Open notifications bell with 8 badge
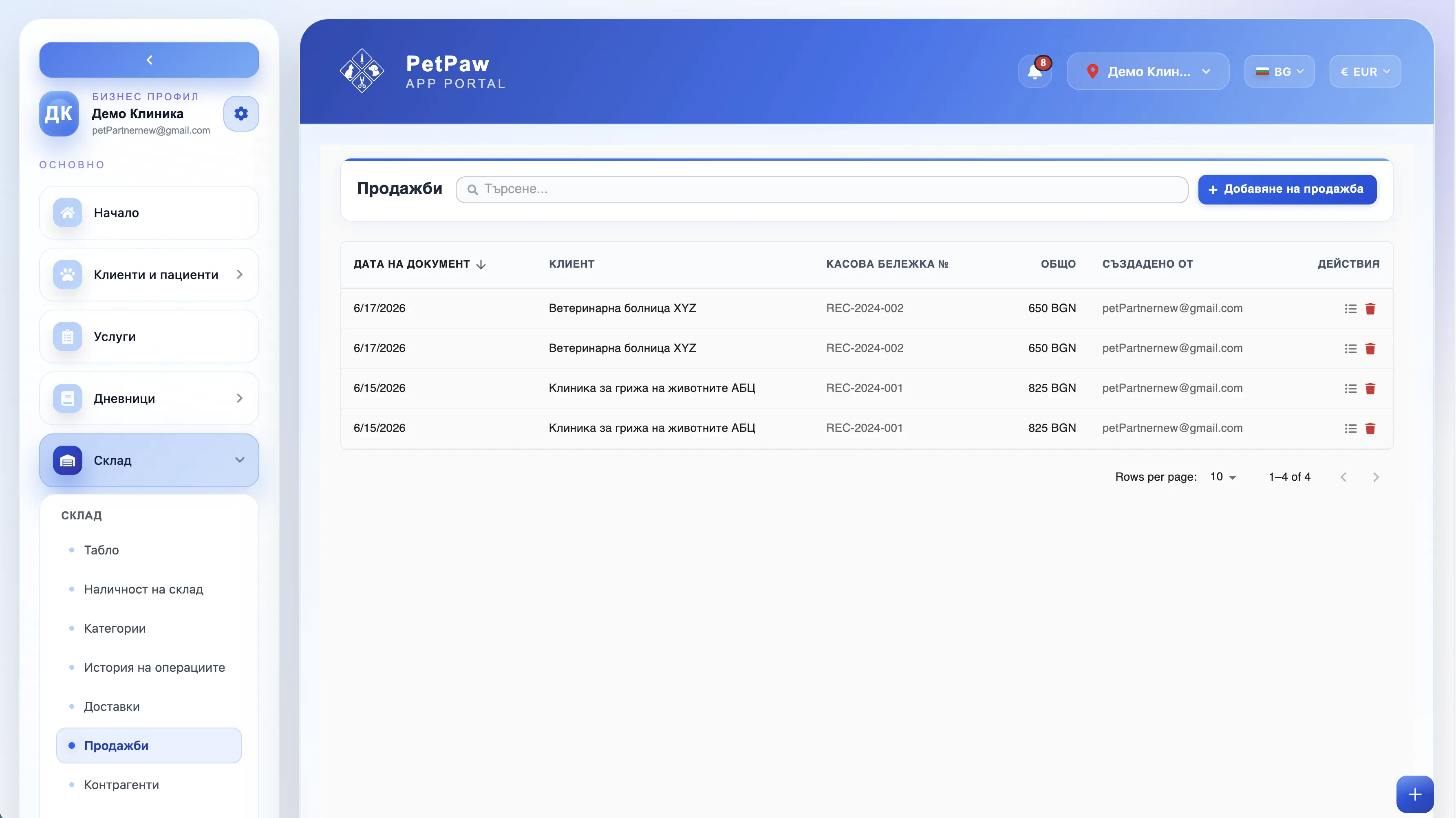This screenshot has width=1456, height=818. (x=1035, y=72)
